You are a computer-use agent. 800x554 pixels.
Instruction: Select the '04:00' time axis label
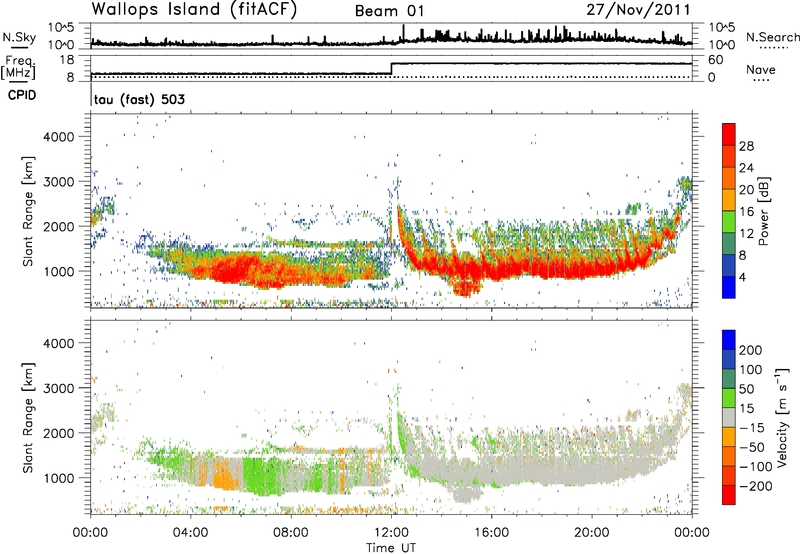point(191,533)
